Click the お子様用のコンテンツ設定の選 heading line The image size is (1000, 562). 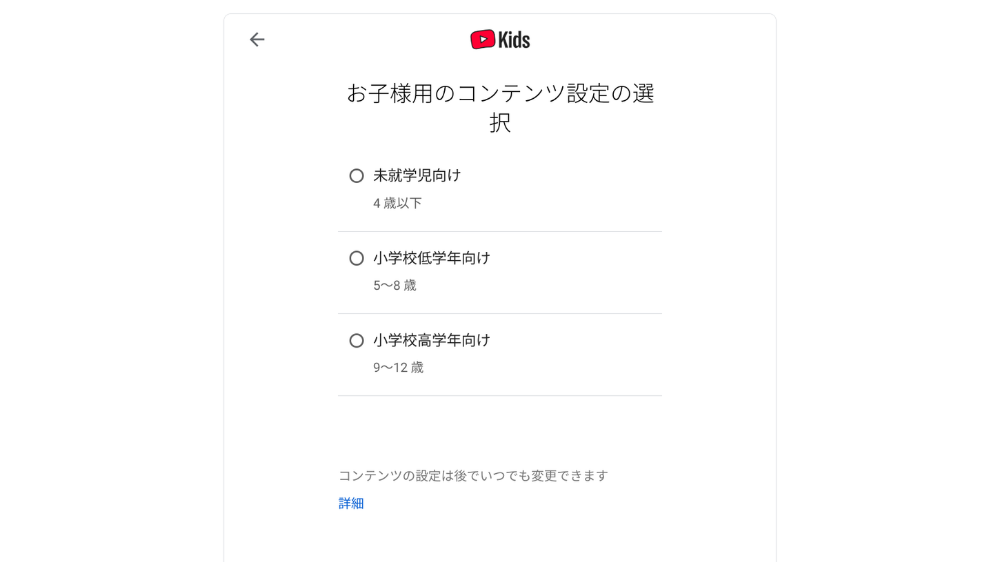click(500, 93)
